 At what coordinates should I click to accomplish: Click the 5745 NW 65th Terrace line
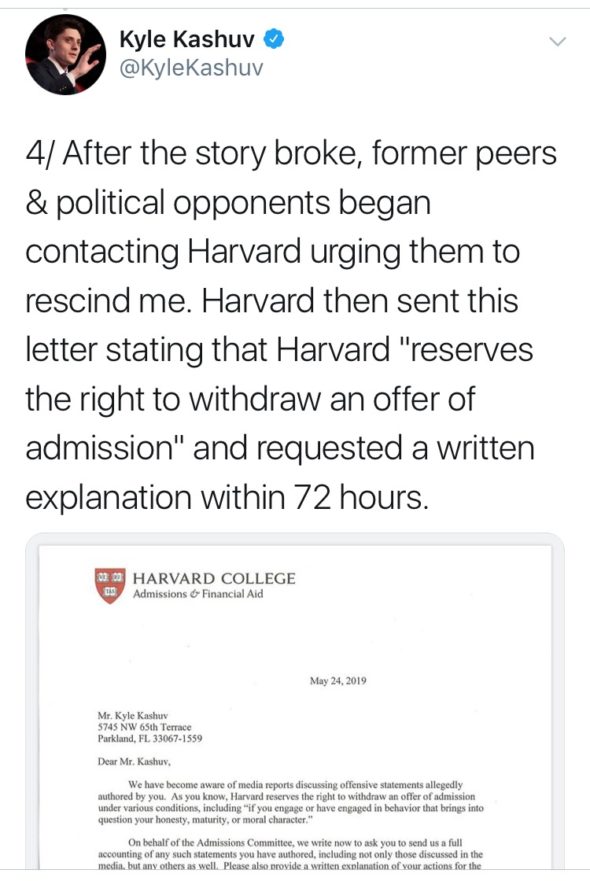click(x=144, y=727)
